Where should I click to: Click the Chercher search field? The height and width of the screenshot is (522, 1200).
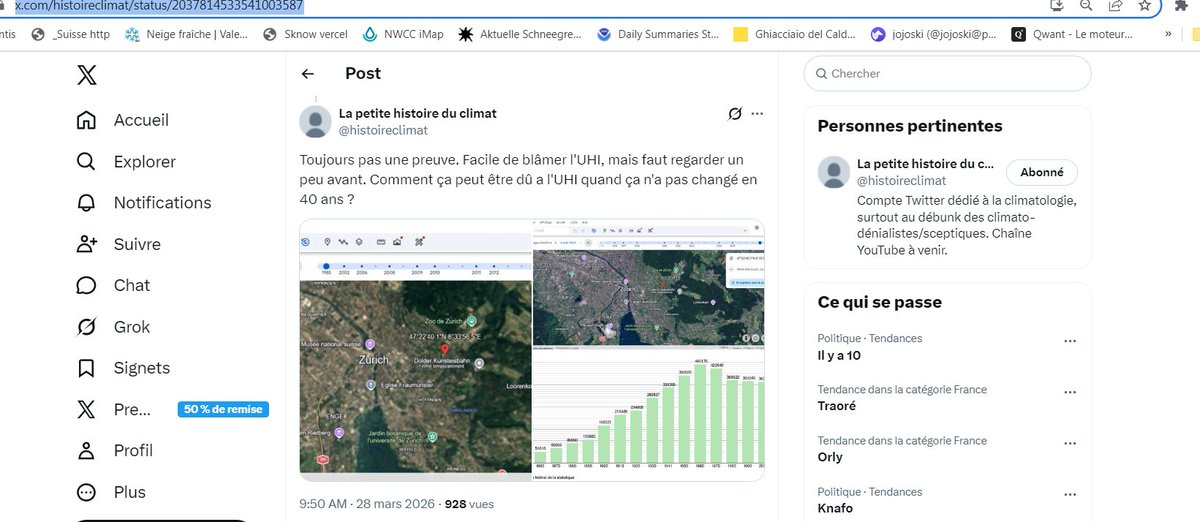pos(948,73)
